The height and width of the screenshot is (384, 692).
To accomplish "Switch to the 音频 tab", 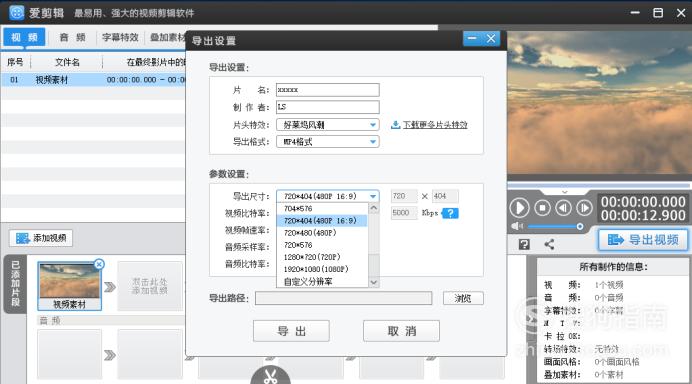I will [72, 38].
